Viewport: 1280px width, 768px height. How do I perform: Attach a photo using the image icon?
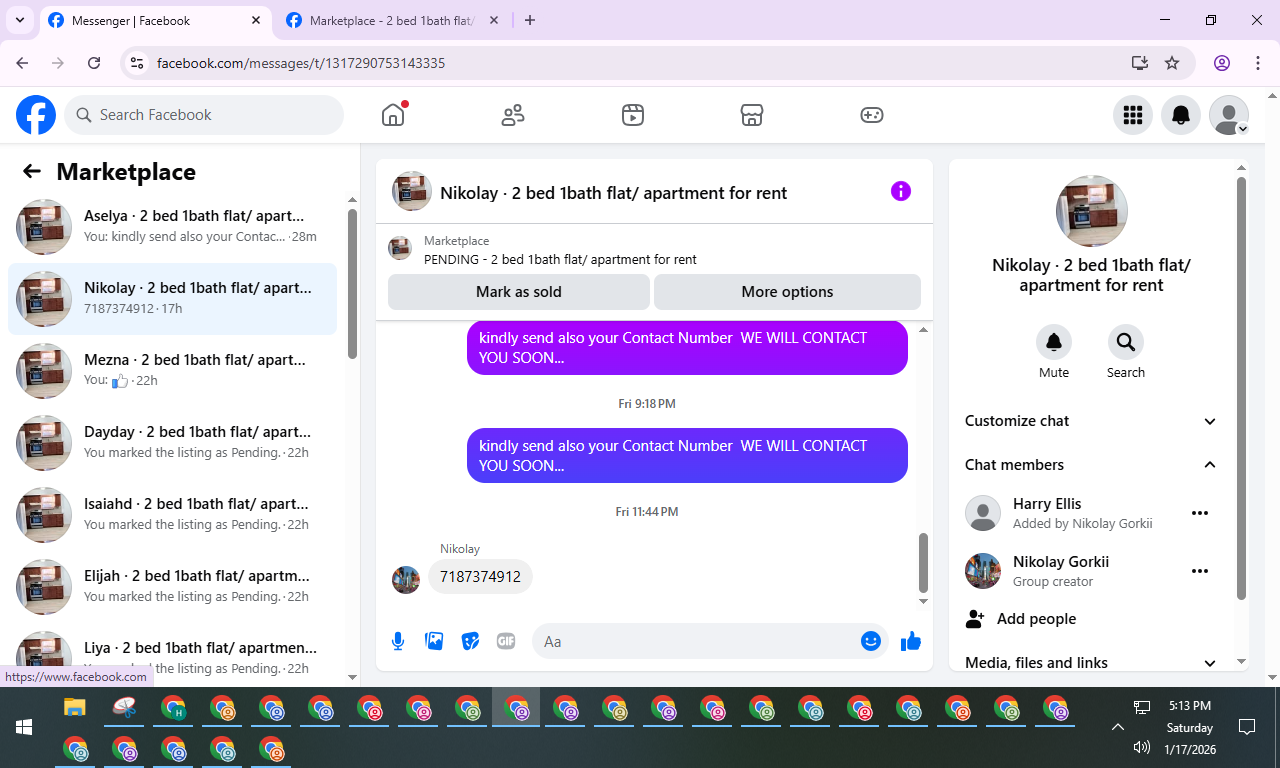coord(434,641)
